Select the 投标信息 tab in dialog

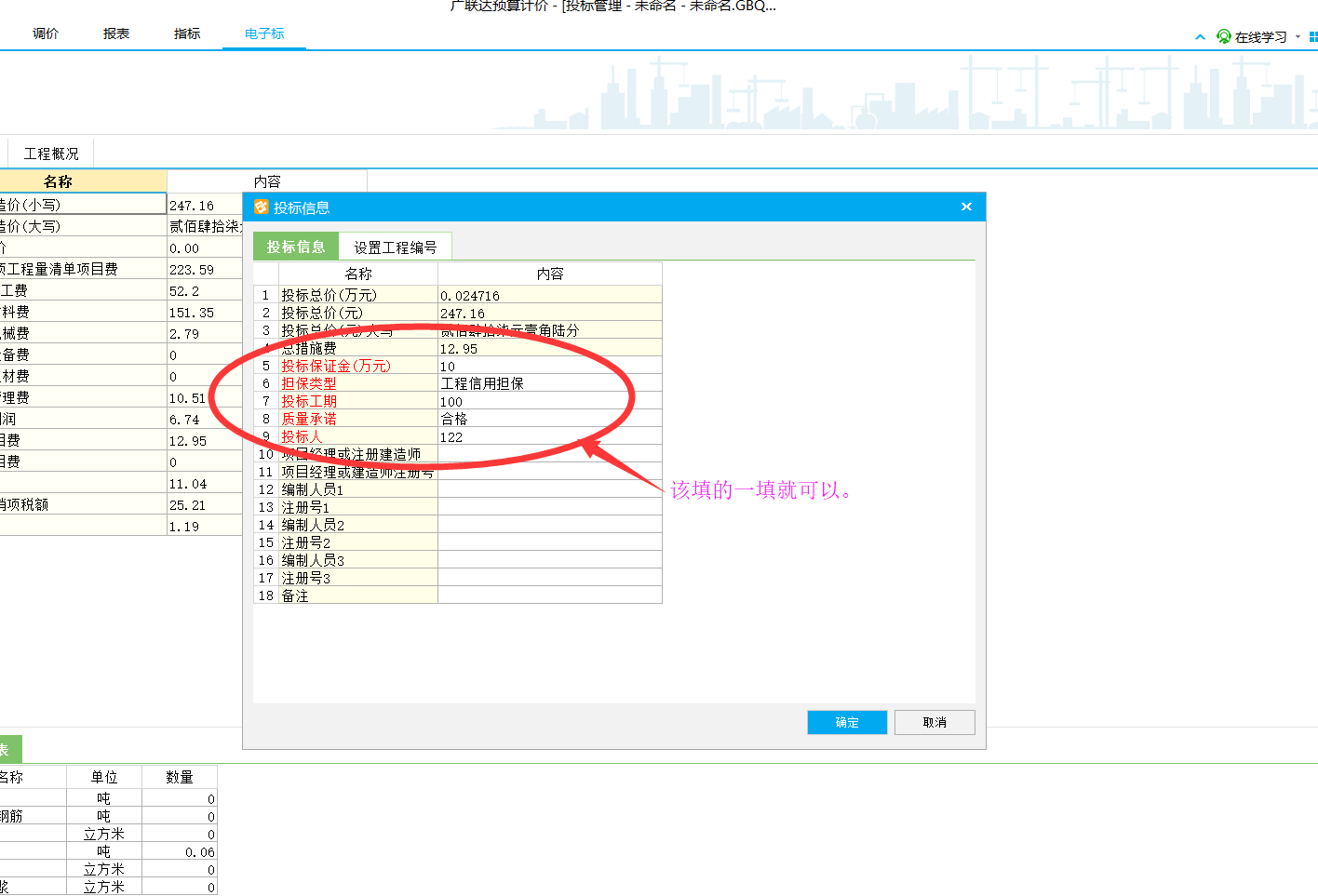point(296,247)
